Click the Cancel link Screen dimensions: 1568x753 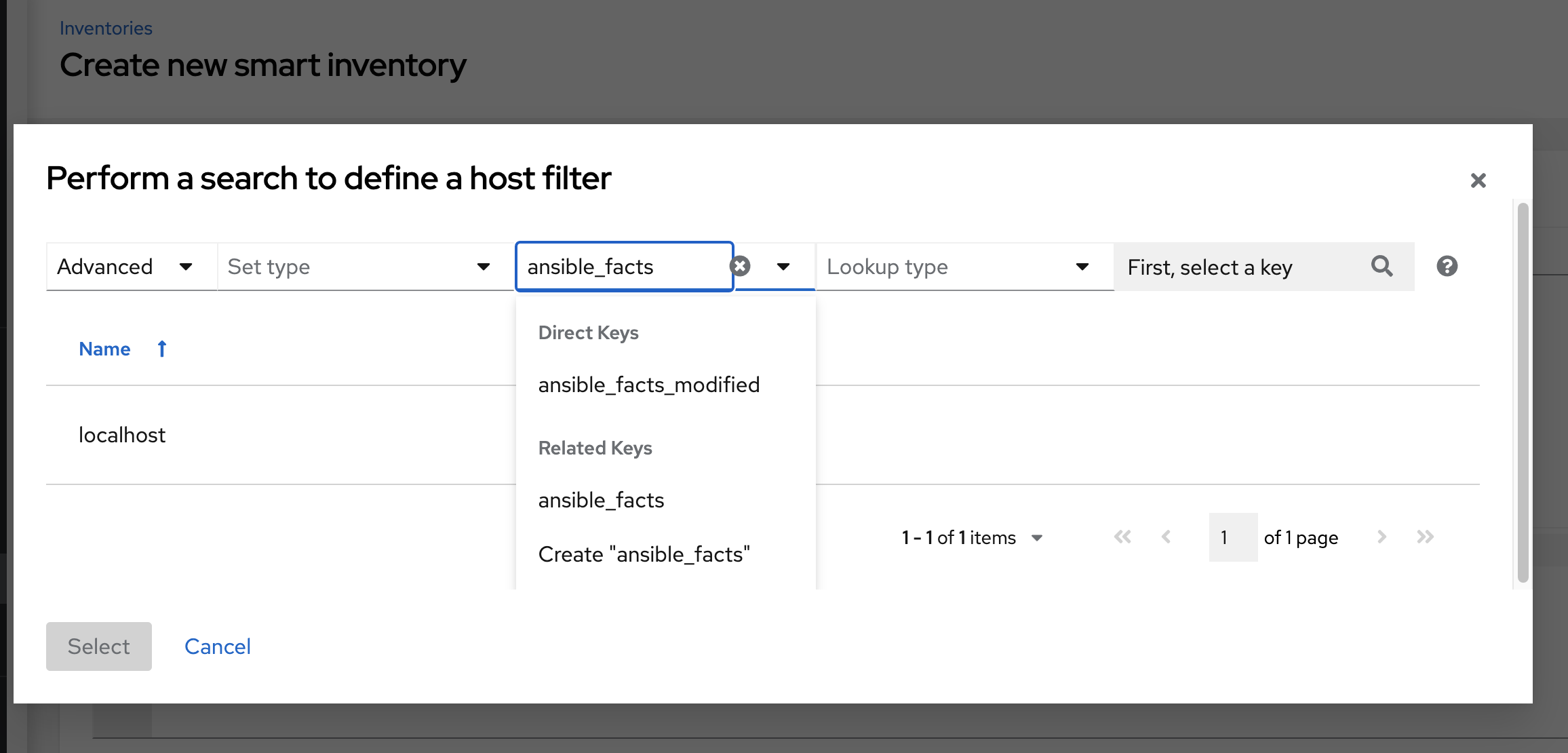(217, 646)
